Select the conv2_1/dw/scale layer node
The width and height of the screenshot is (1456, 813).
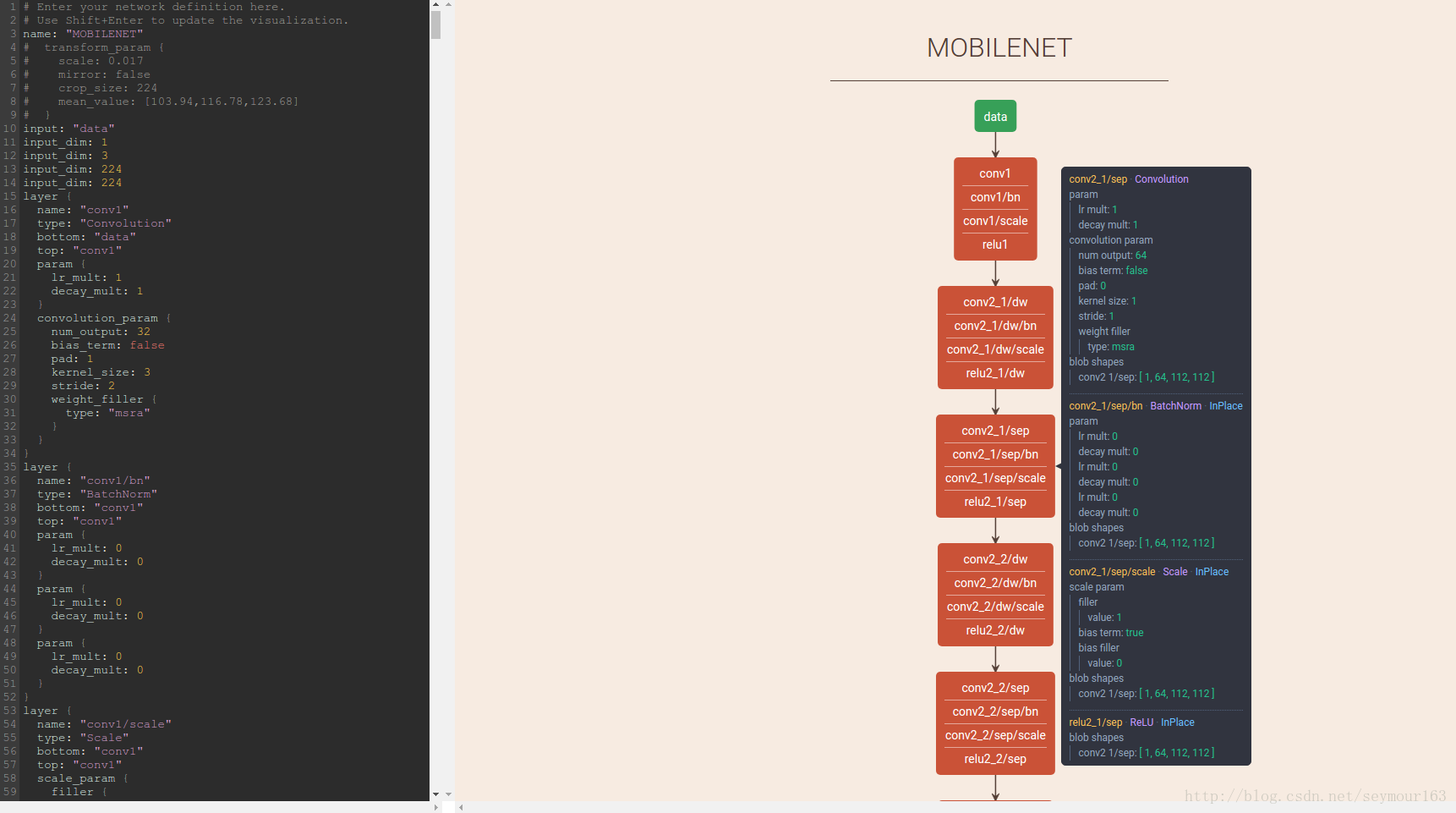pyautogui.click(x=995, y=349)
